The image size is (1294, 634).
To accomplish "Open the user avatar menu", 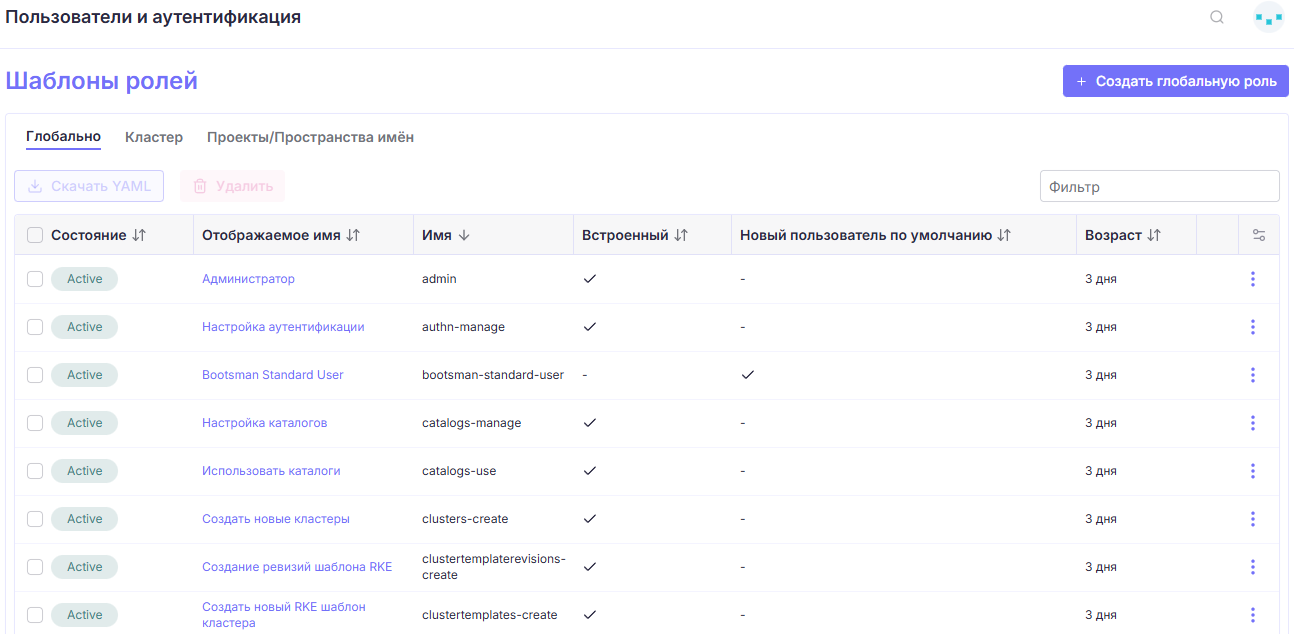I will click(1269, 17).
